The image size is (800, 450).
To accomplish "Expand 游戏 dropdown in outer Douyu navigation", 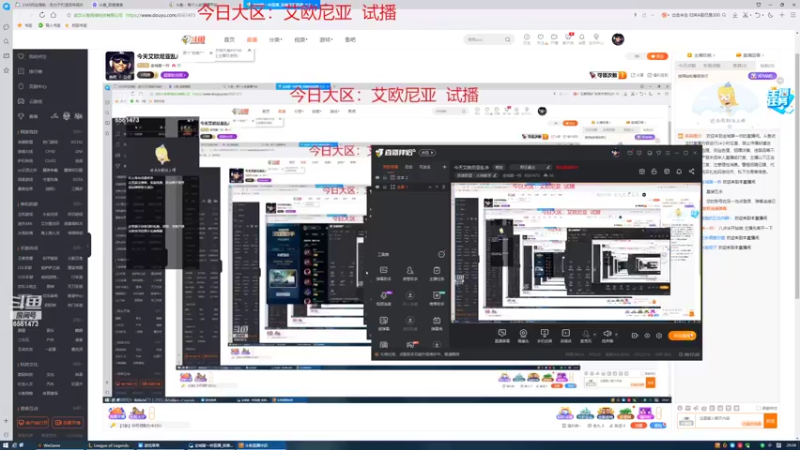I will pyautogui.click(x=326, y=40).
